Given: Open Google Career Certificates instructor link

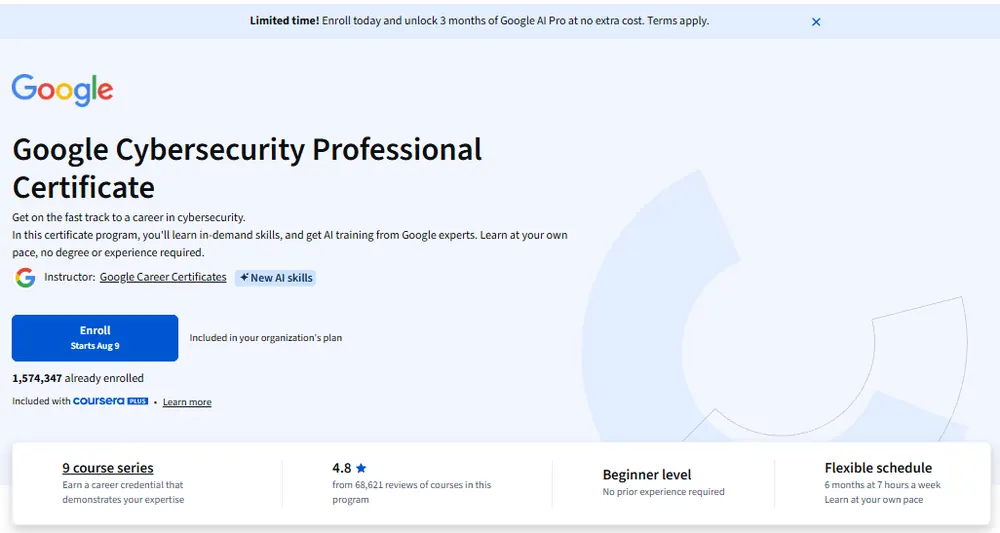Looking at the screenshot, I should coord(163,277).
